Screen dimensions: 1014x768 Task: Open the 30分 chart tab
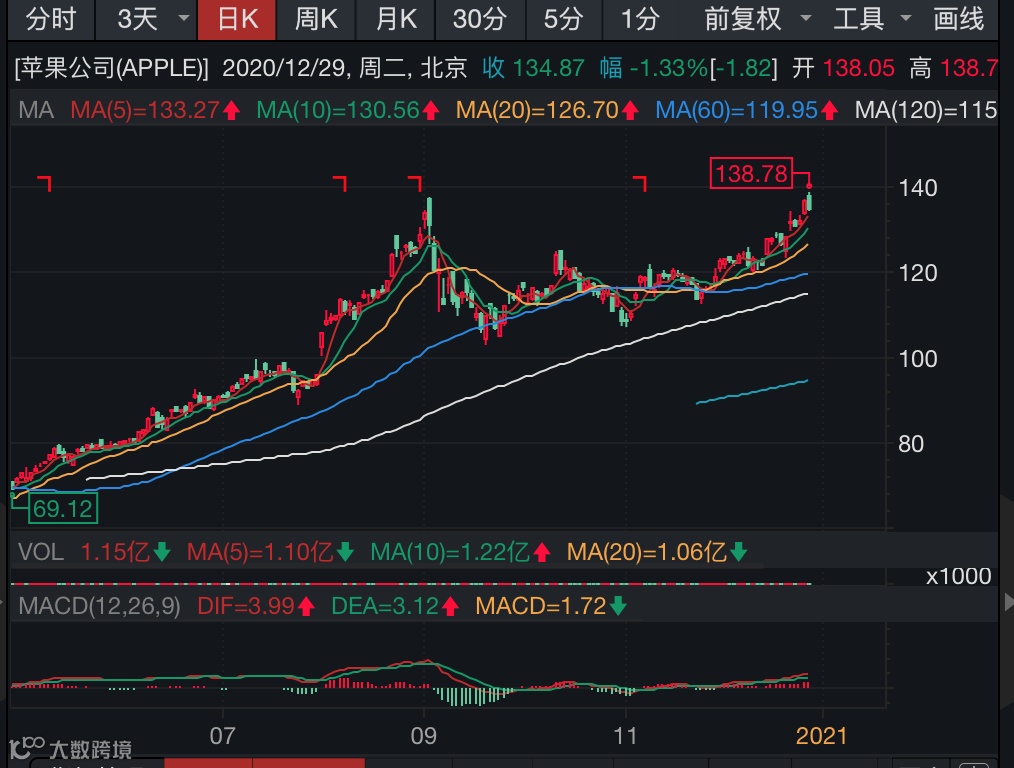[479, 19]
